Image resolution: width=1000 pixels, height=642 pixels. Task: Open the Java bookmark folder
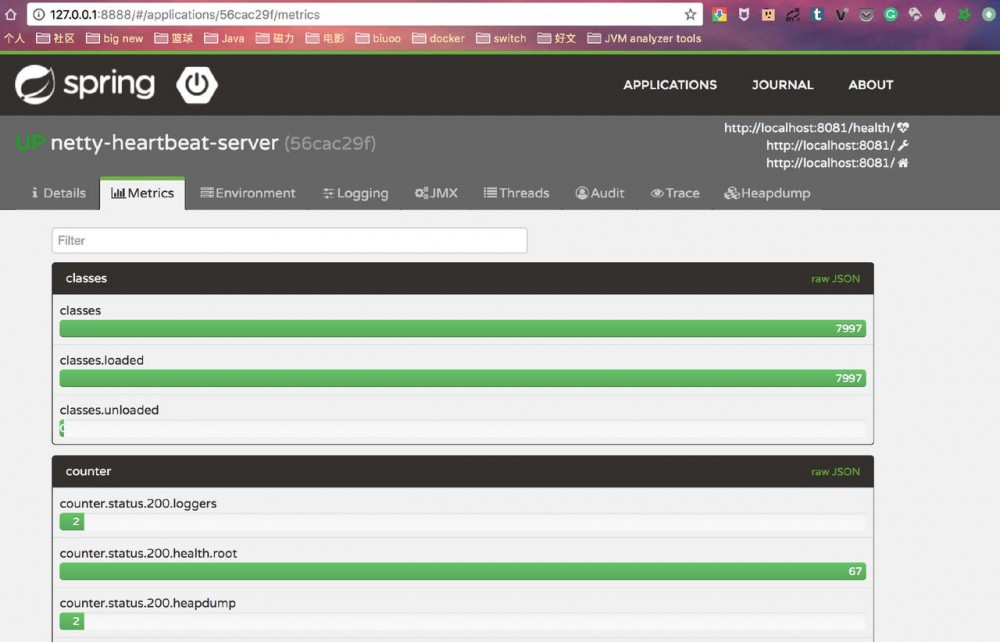[224, 38]
